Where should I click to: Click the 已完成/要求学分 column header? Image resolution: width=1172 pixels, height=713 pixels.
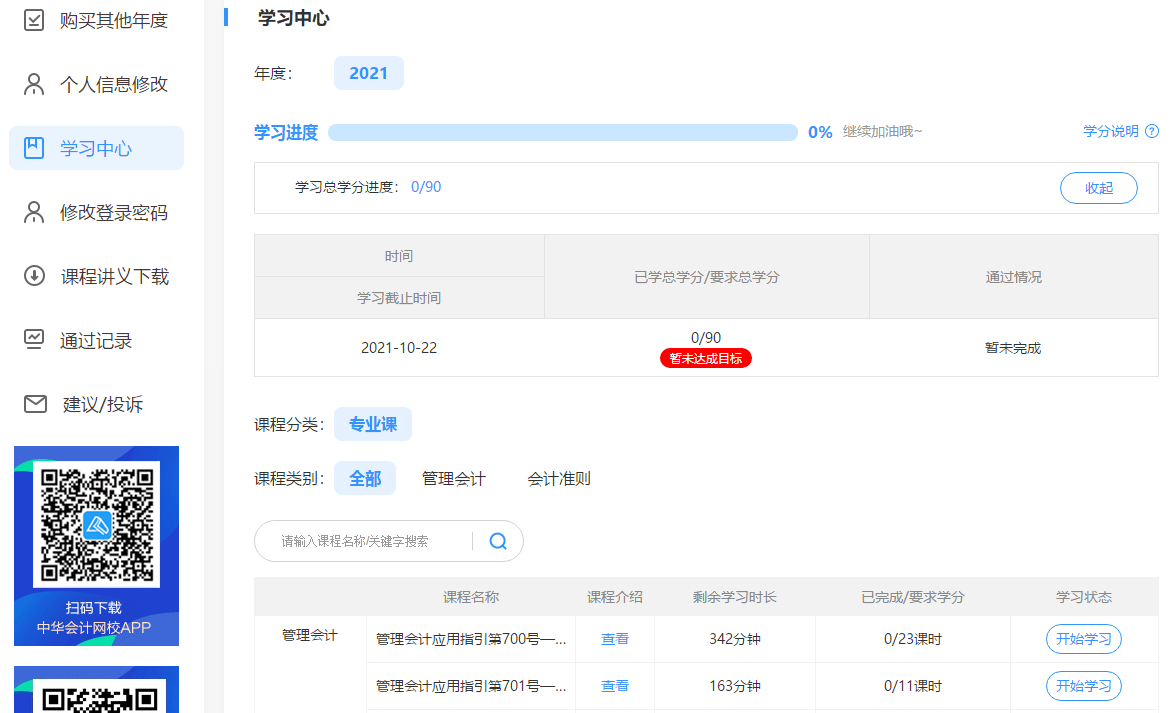coord(913,597)
